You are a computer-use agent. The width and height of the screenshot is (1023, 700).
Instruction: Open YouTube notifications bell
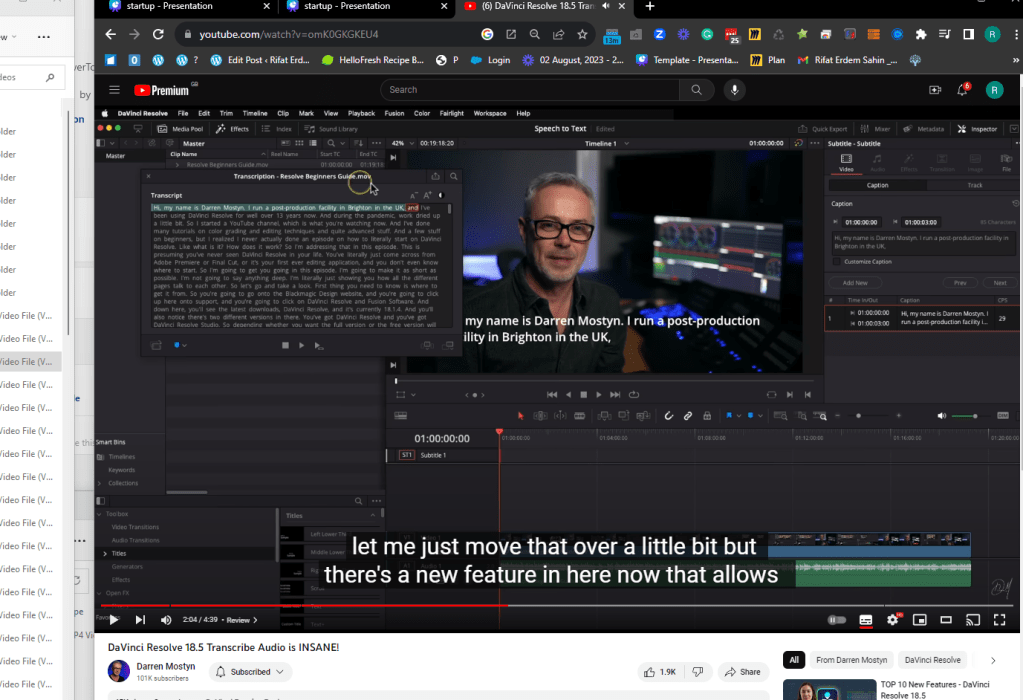click(963, 90)
